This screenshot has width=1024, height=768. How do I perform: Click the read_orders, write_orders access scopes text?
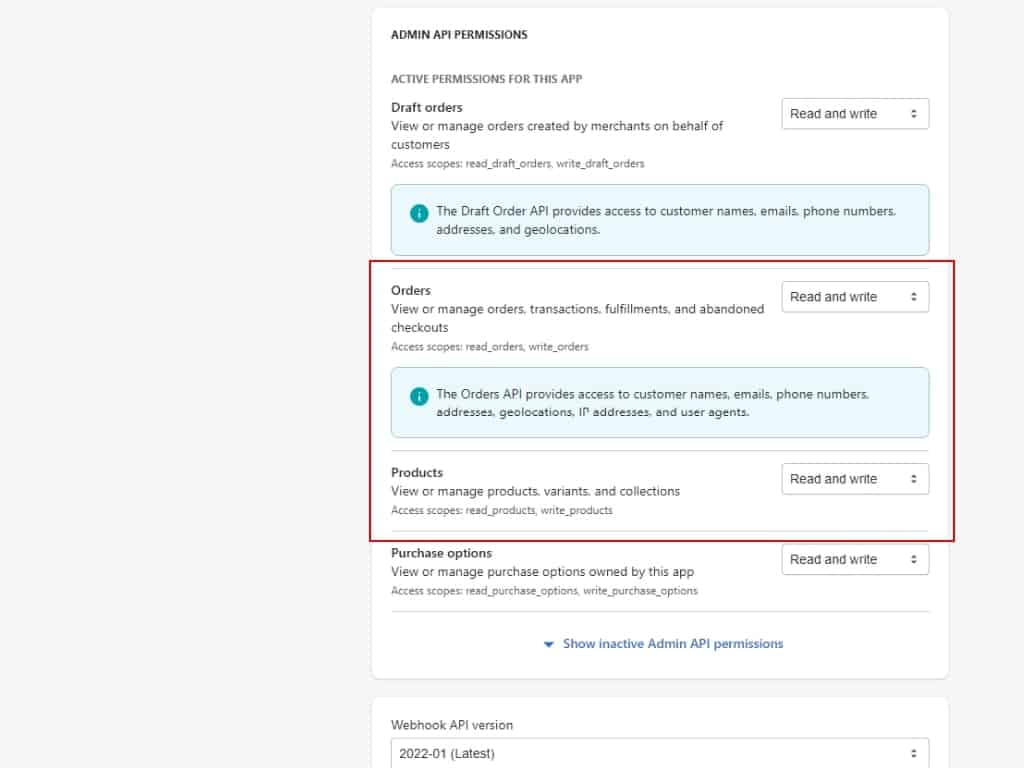coord(489,347)
